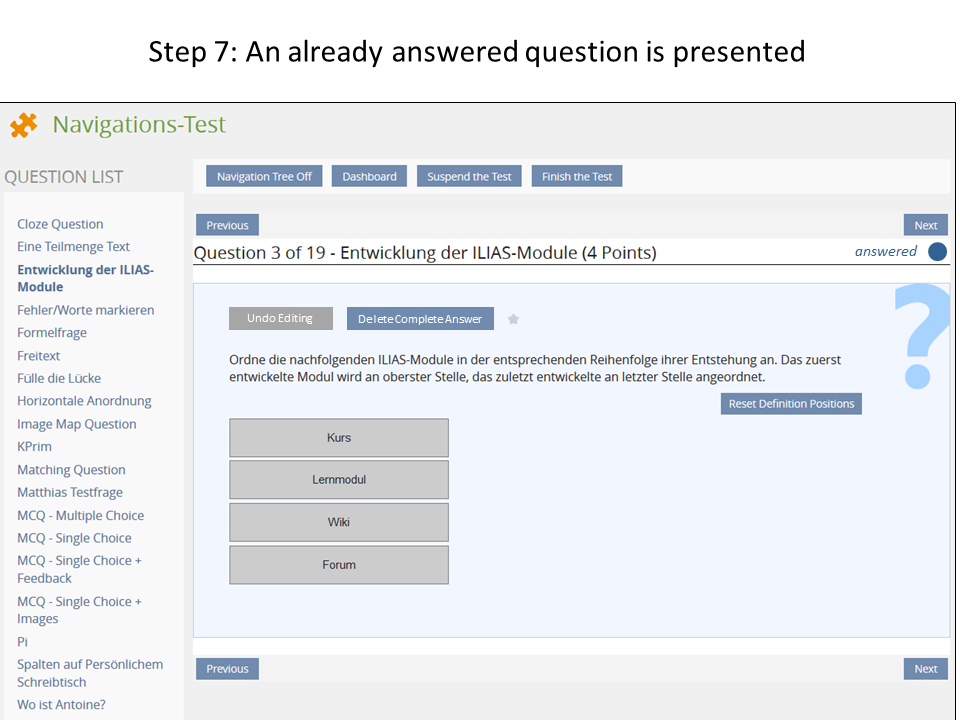Click Delete Complete Answer button

(x=420, y=319)
